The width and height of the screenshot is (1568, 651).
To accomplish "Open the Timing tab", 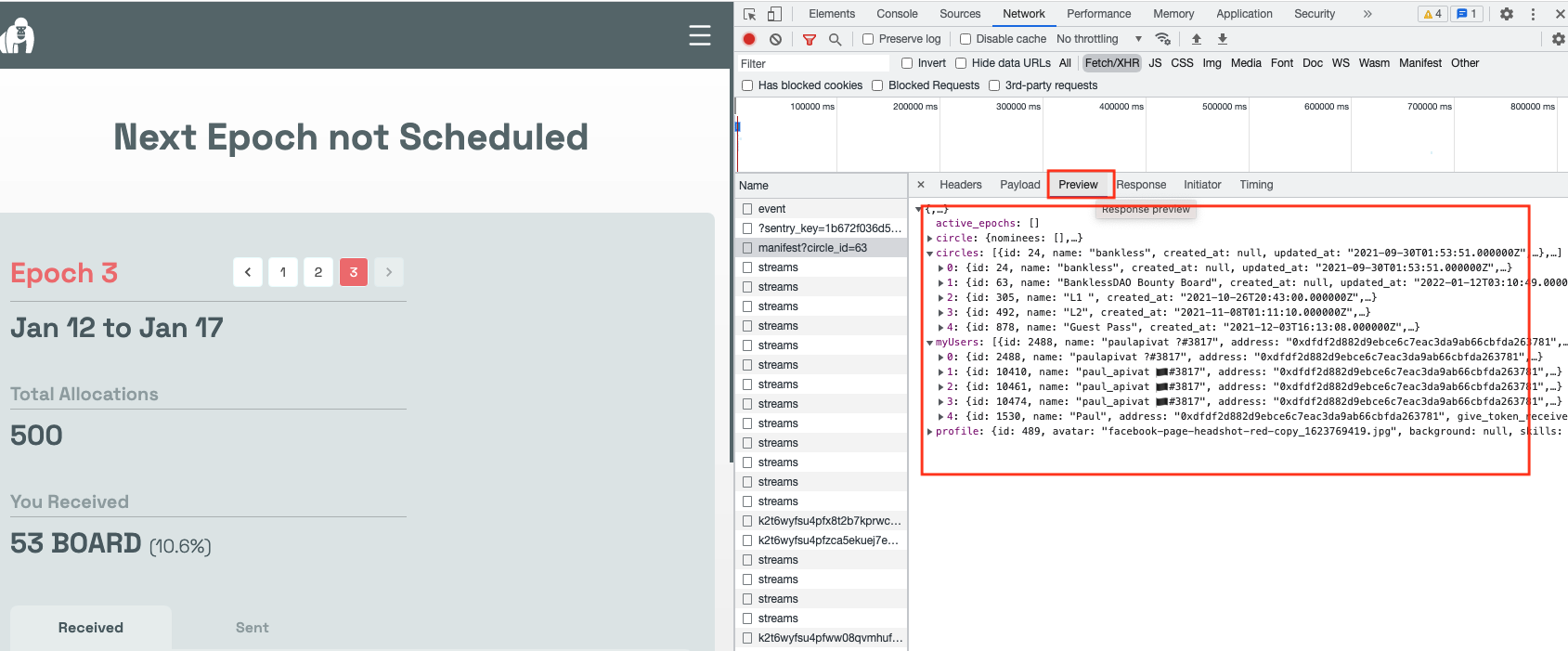I will tap(1256, 185).
